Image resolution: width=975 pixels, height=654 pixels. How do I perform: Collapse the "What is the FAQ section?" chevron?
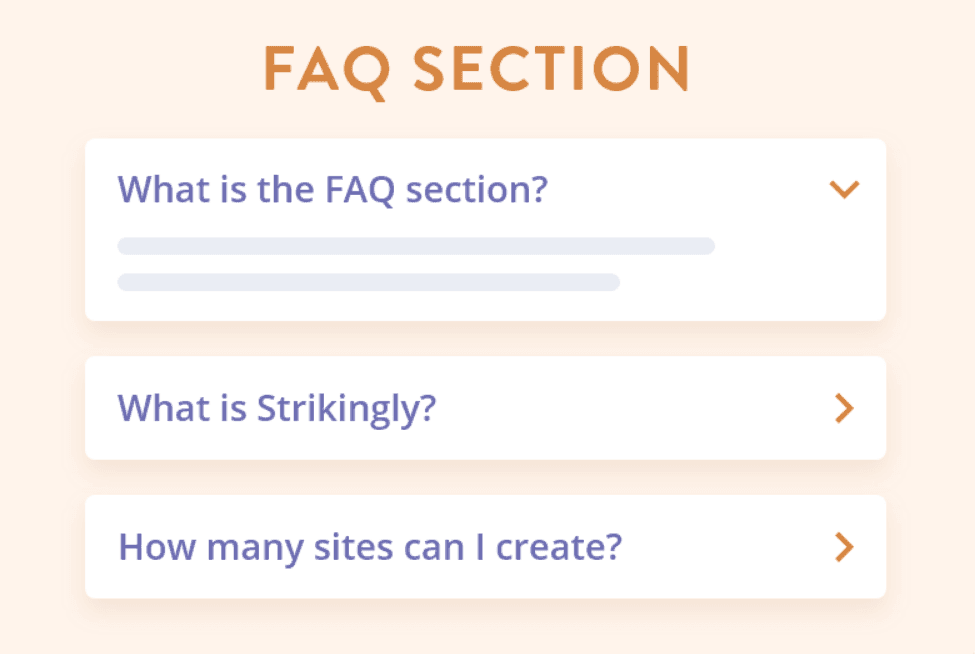click(x=845, y=189)
